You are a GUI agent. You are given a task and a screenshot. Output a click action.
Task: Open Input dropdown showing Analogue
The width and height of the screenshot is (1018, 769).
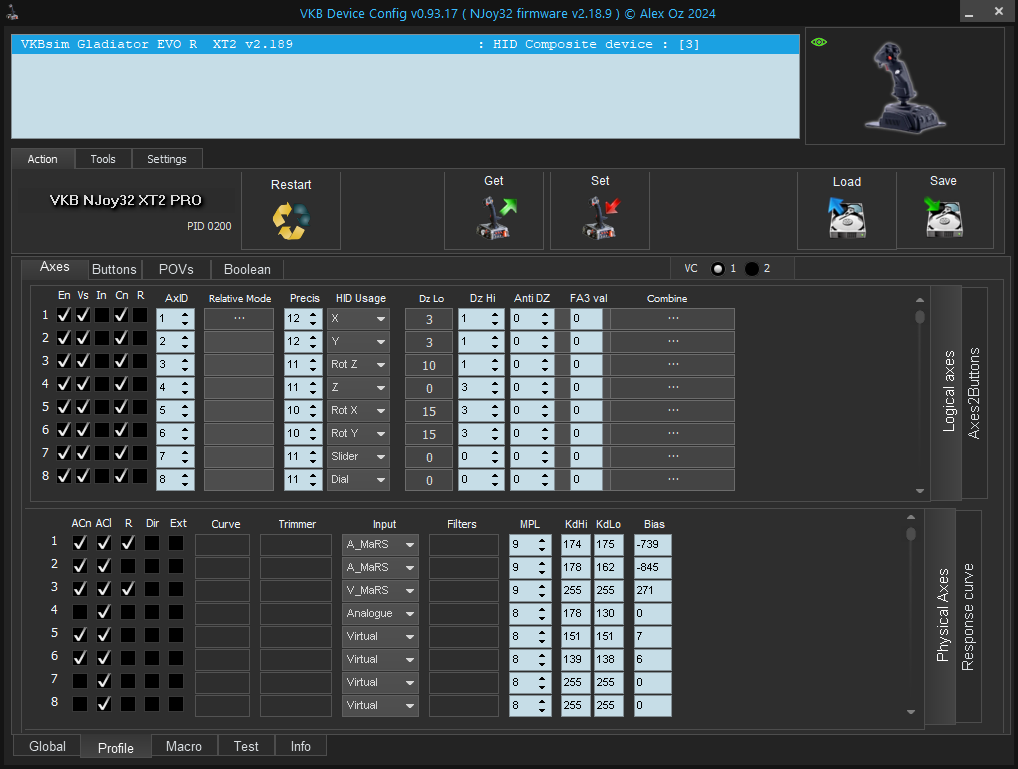pyautogui.click(x=380, y=613)
